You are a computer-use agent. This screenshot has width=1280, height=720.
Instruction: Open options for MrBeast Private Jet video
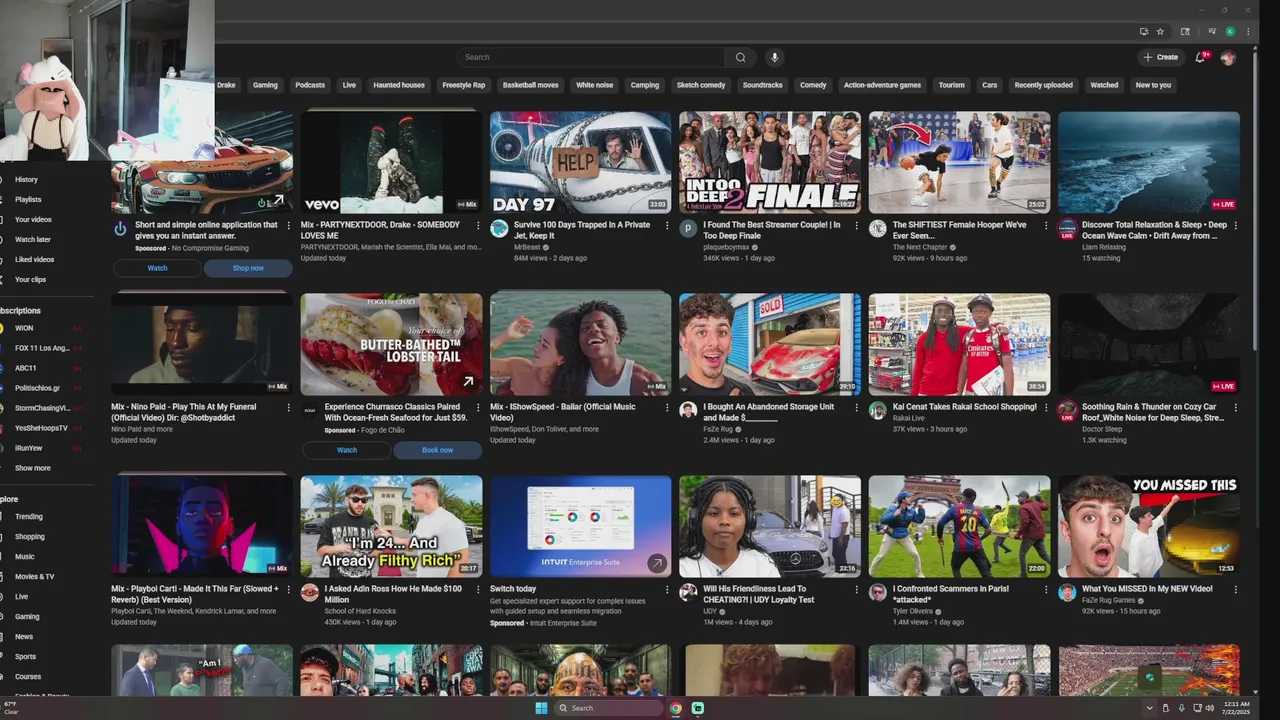click(667, 226)
